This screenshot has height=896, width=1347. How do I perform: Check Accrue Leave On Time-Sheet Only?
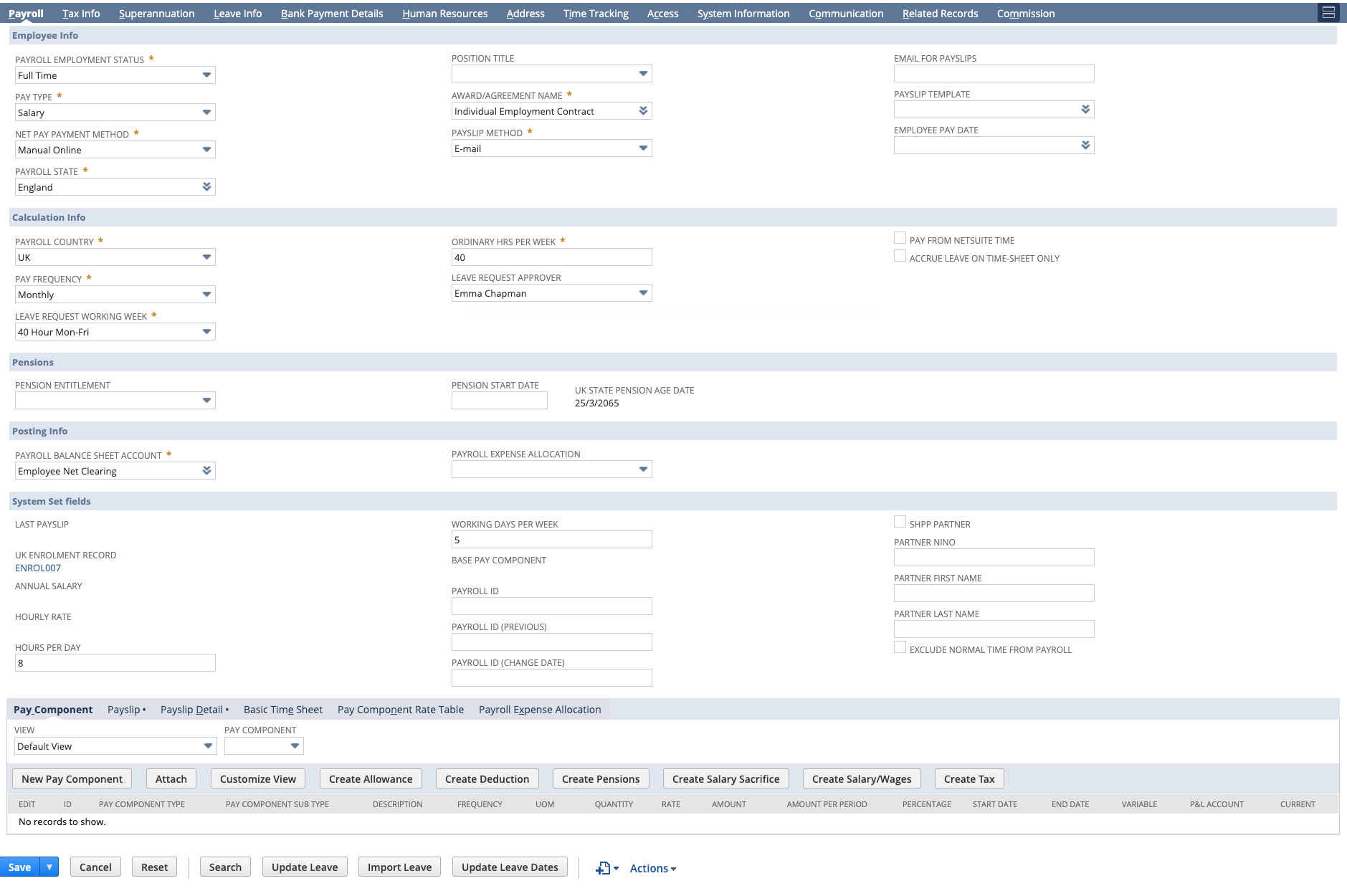tap(900, 255)
